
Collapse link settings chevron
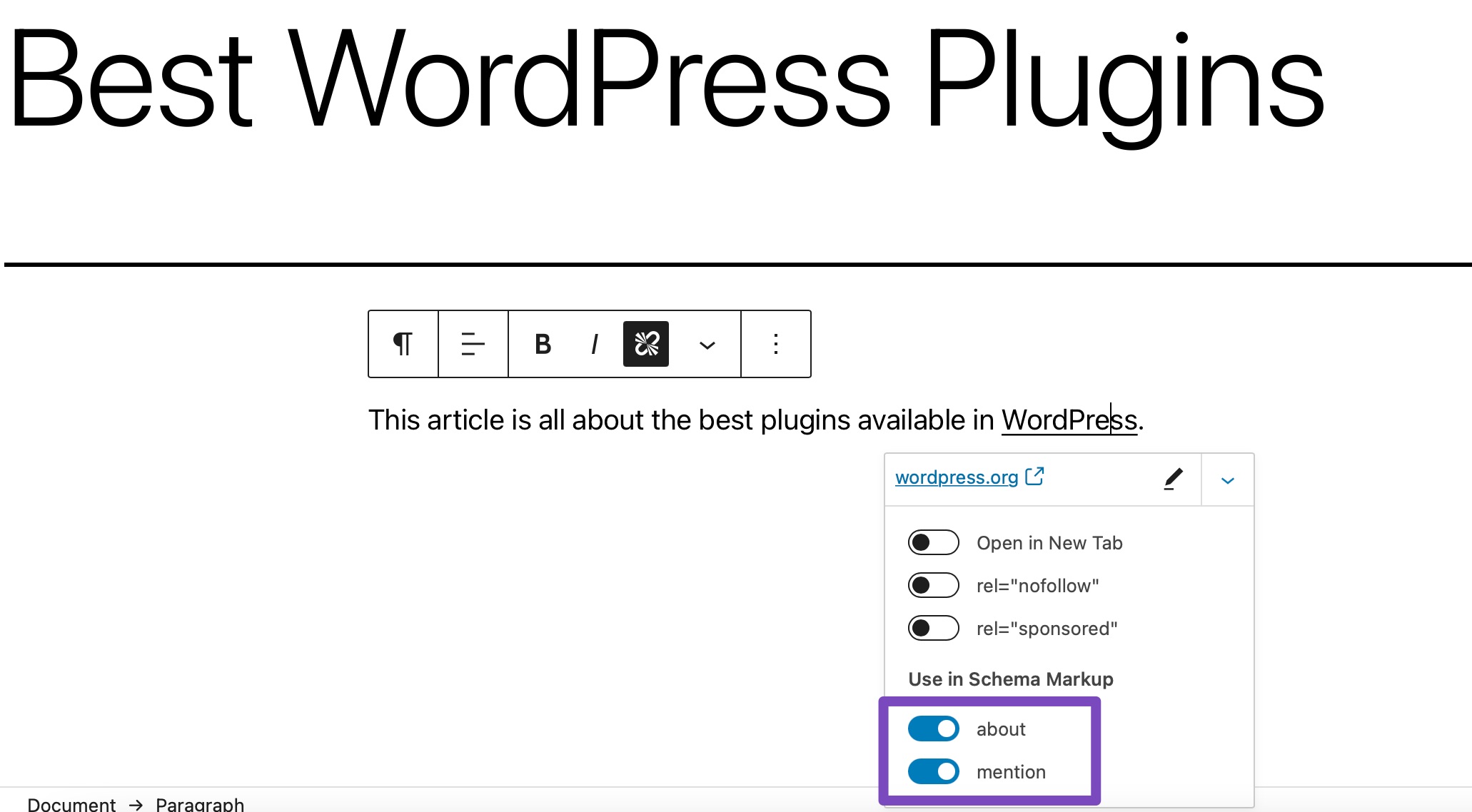coord(1228,480)
